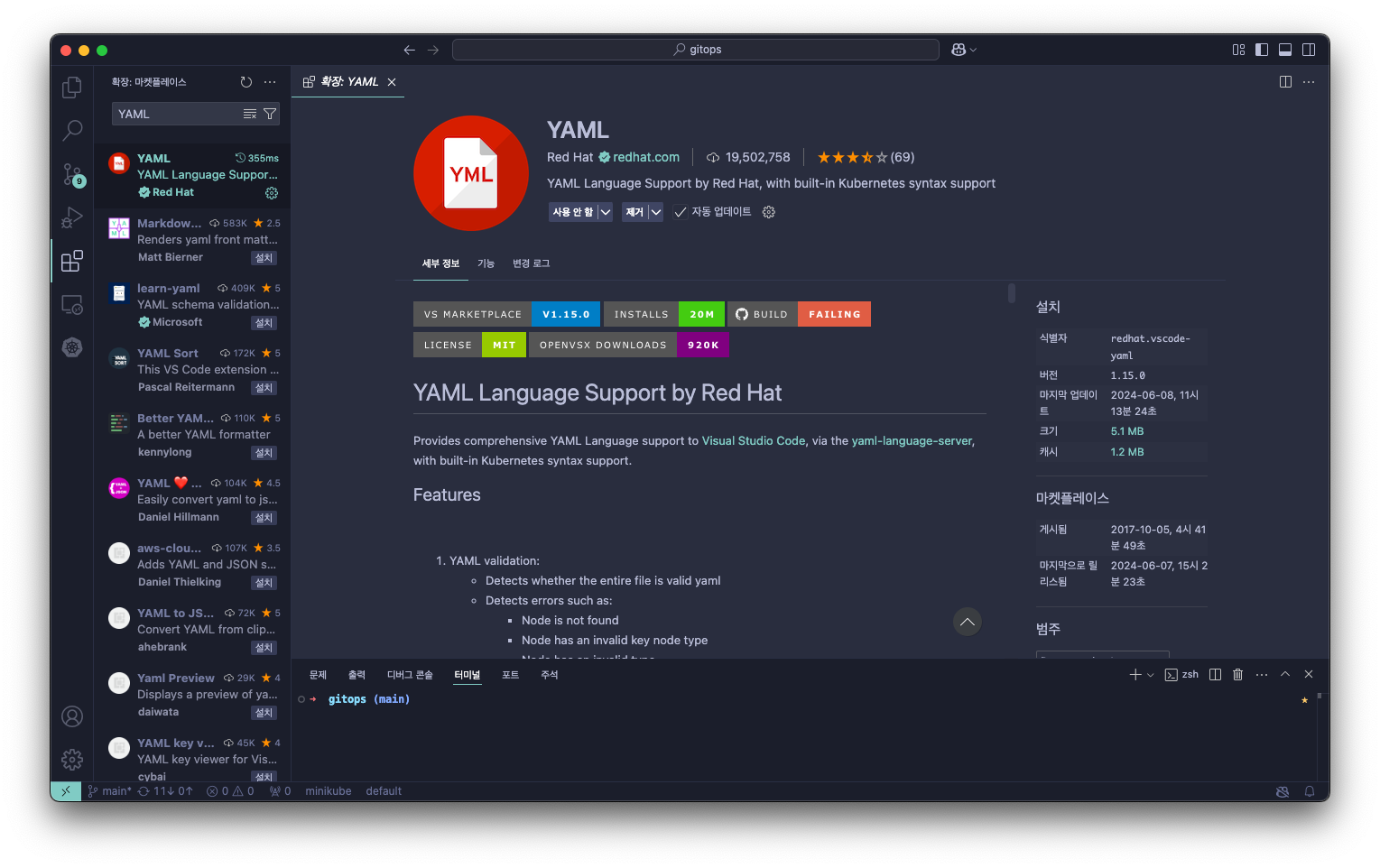Viewport: 1380px width, 868px height.
Task: Click the 사용 안 함 disable button
Action: [x=573, y=212]
